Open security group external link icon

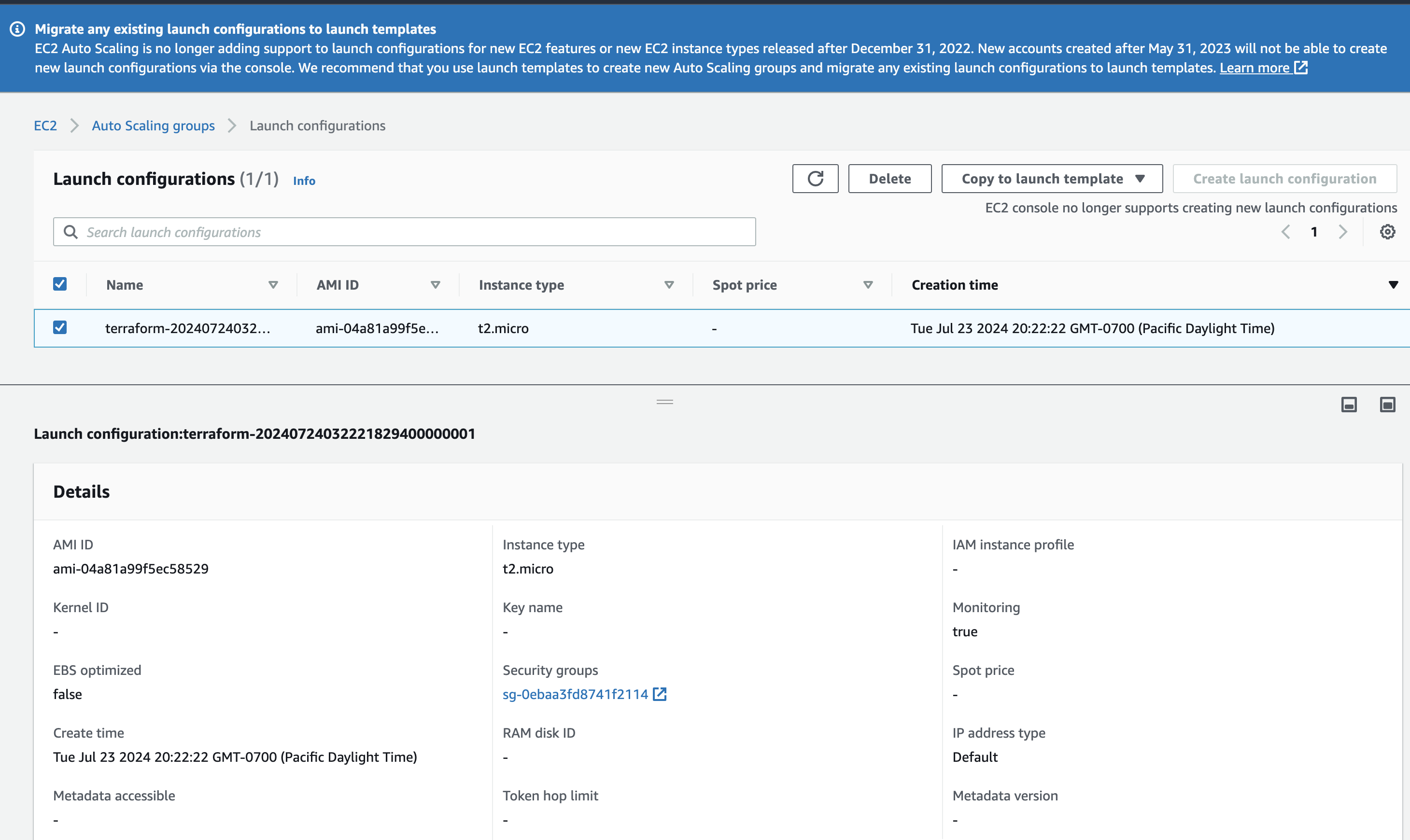tap(660, 694)
